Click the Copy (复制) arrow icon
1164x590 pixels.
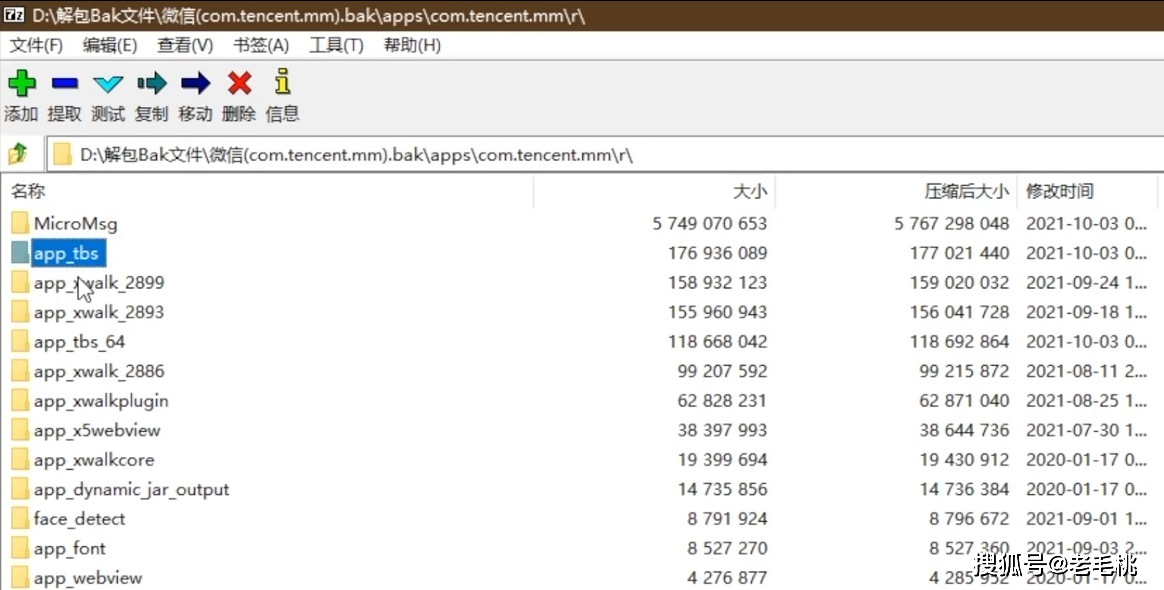[151, 83]
